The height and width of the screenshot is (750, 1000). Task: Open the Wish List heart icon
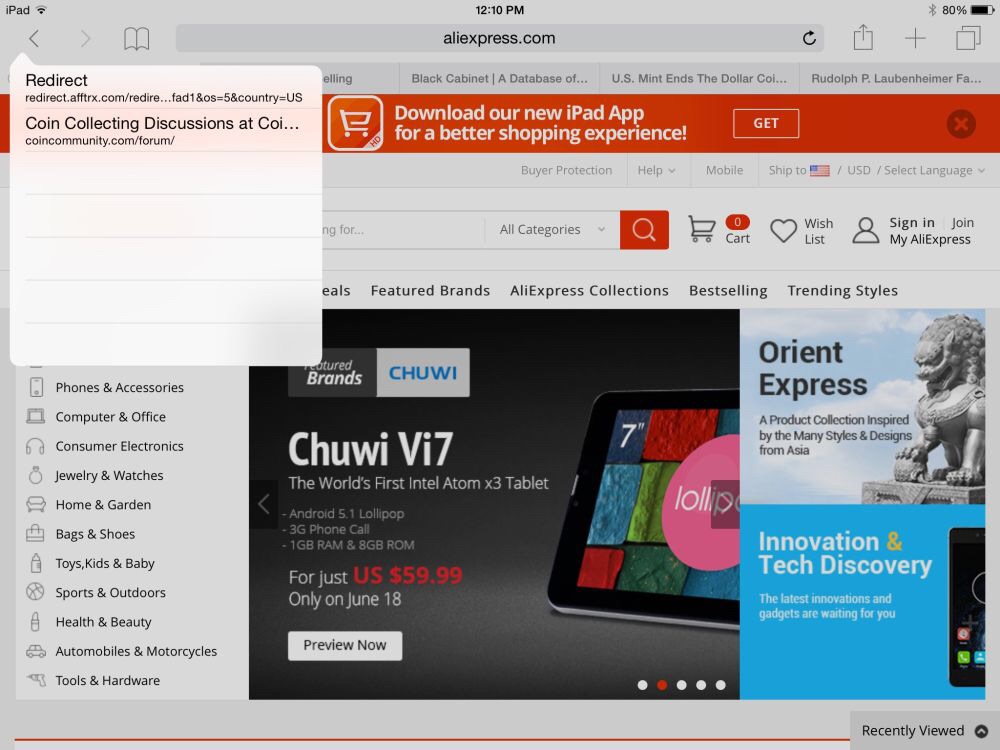point(783,230)
